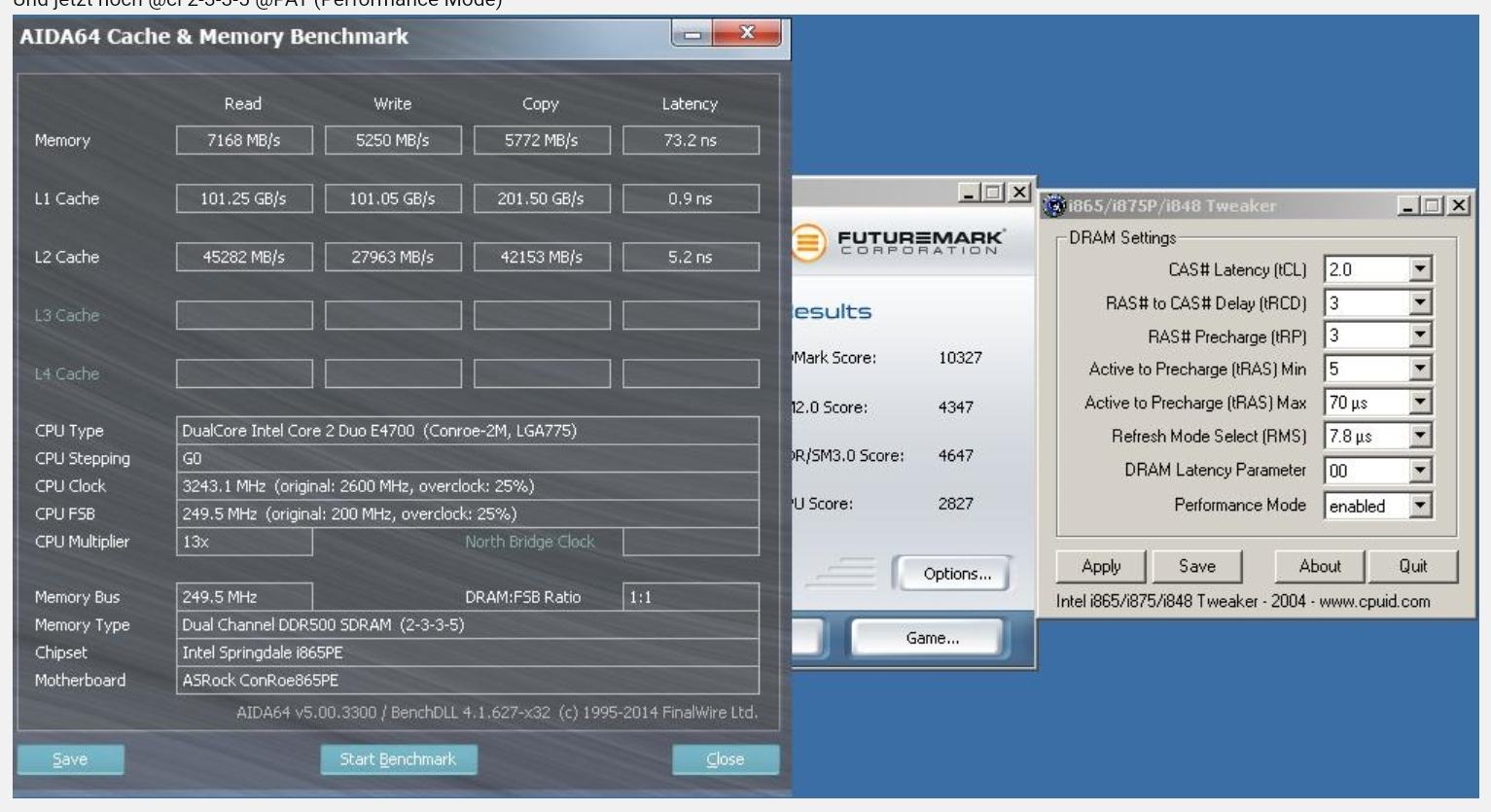Click Quit in the Tweaker window
Image resolution: width=1491 pixels, height=812 pixels.
pos(1413,566)
